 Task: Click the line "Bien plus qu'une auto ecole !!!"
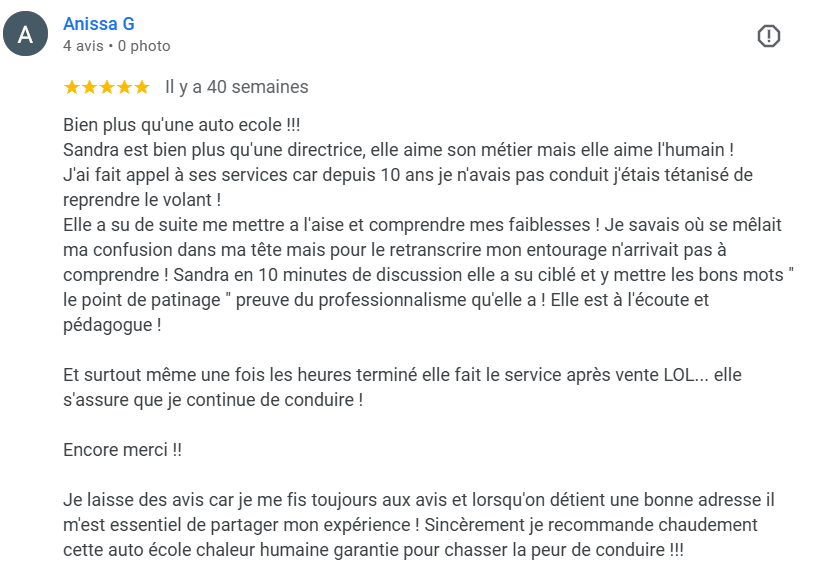point(181,126)
